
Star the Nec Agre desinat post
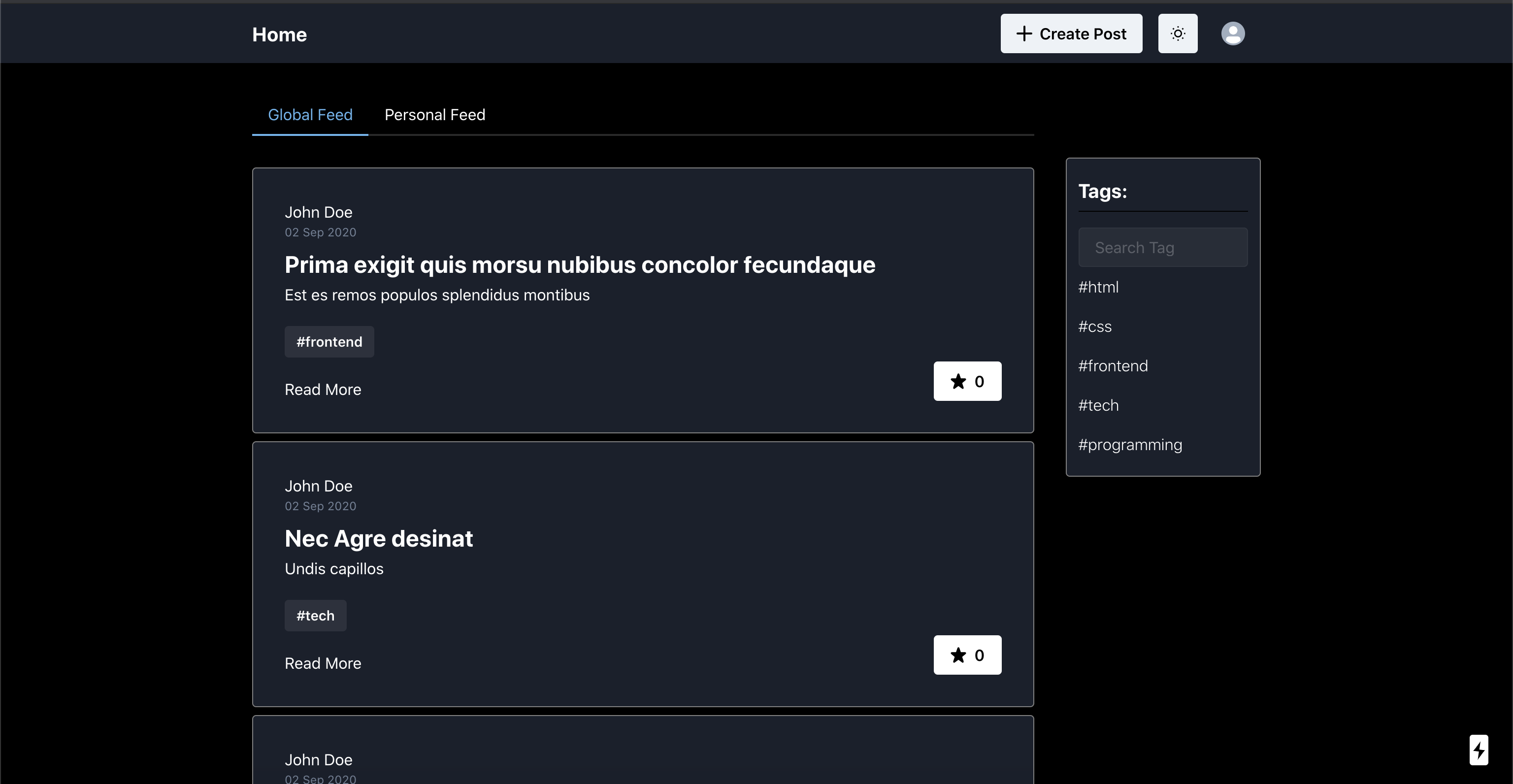pos(967,655)
